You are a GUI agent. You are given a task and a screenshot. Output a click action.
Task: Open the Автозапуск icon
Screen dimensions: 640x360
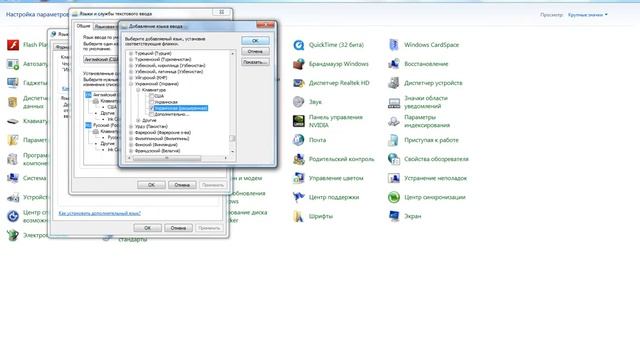(13, 64)
